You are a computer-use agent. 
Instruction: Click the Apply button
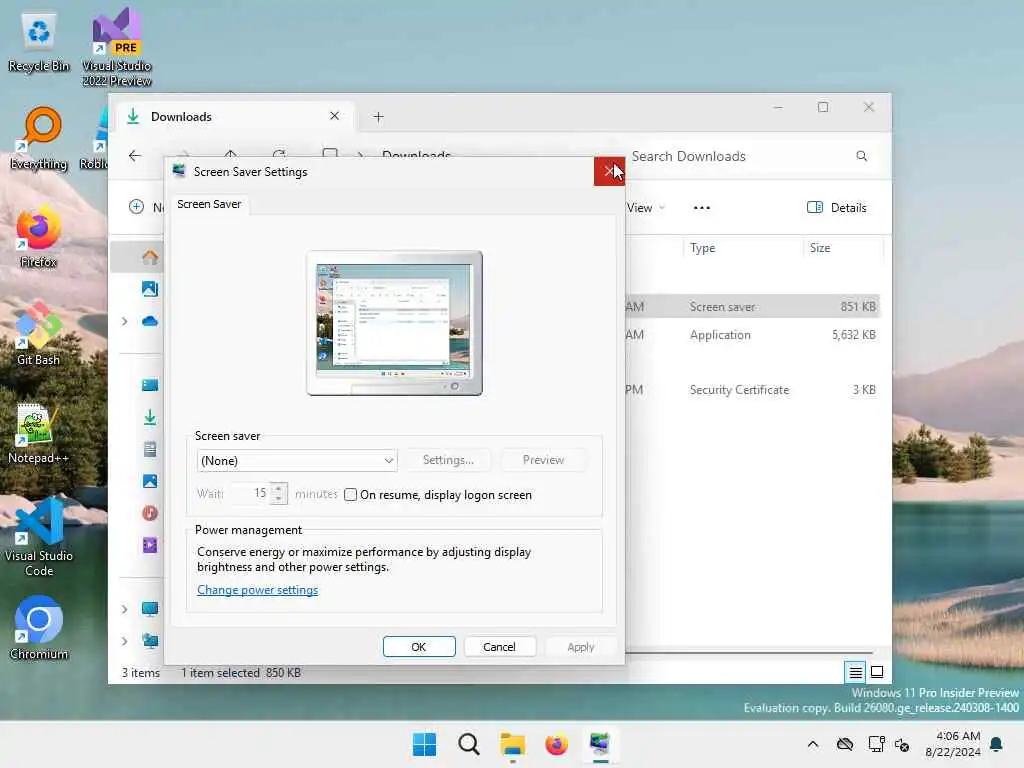click(581, 647)
